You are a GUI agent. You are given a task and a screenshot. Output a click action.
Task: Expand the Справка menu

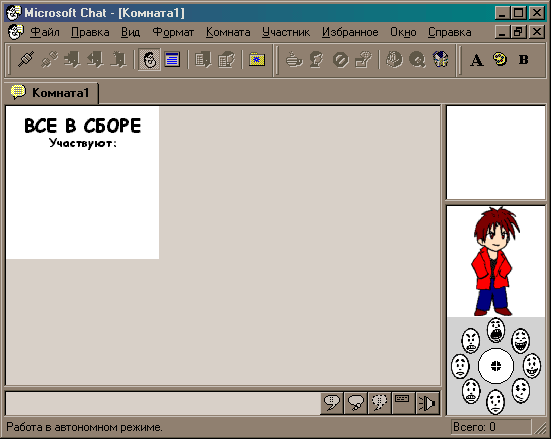pos(449,32)
